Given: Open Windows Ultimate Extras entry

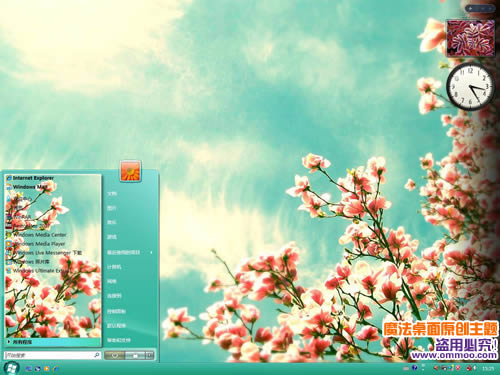Looking at the screenshot, I should pyautogui.click(x=38, y=271).
